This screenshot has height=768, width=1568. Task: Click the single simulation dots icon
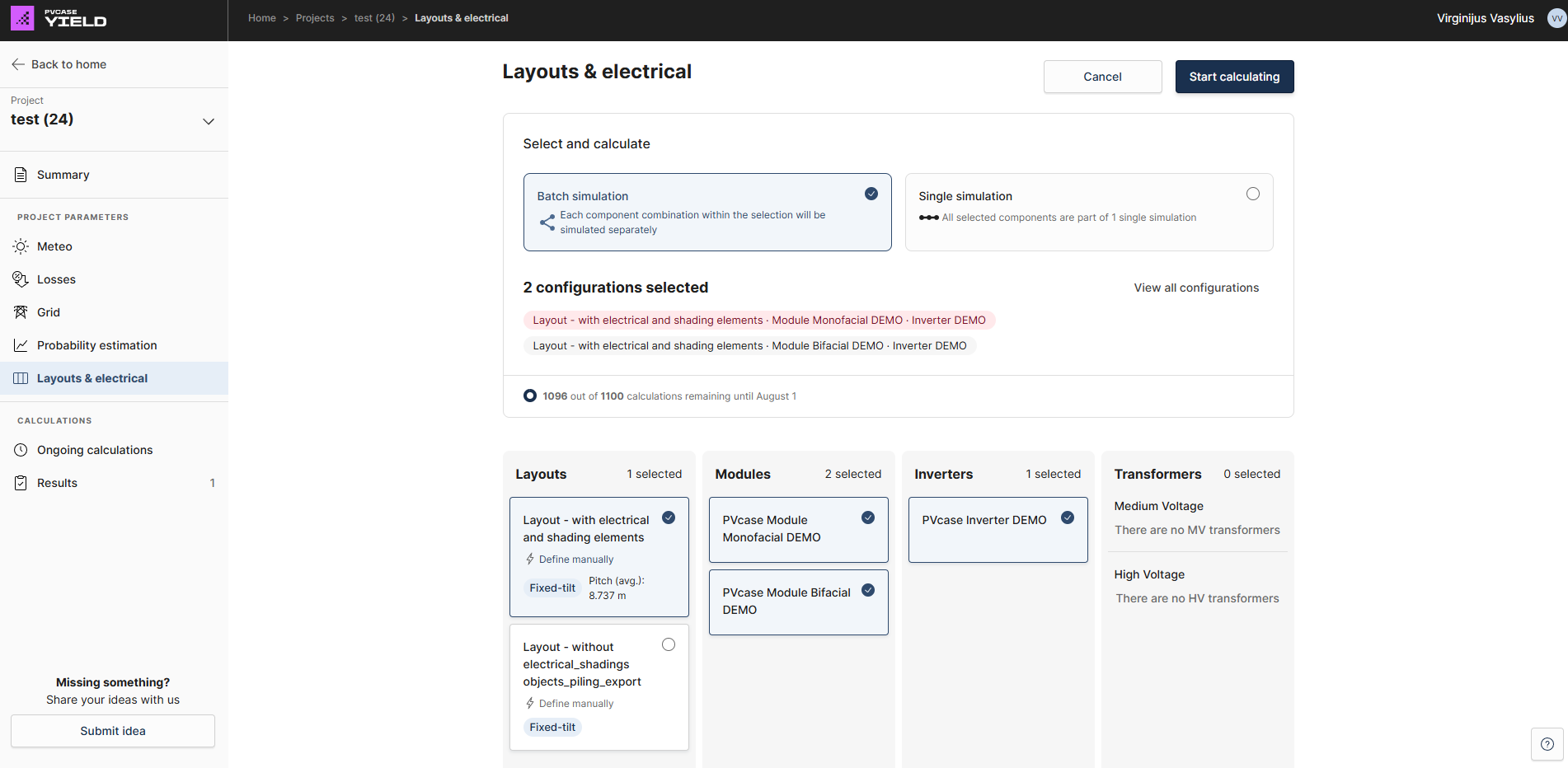(x=928, y=218)
